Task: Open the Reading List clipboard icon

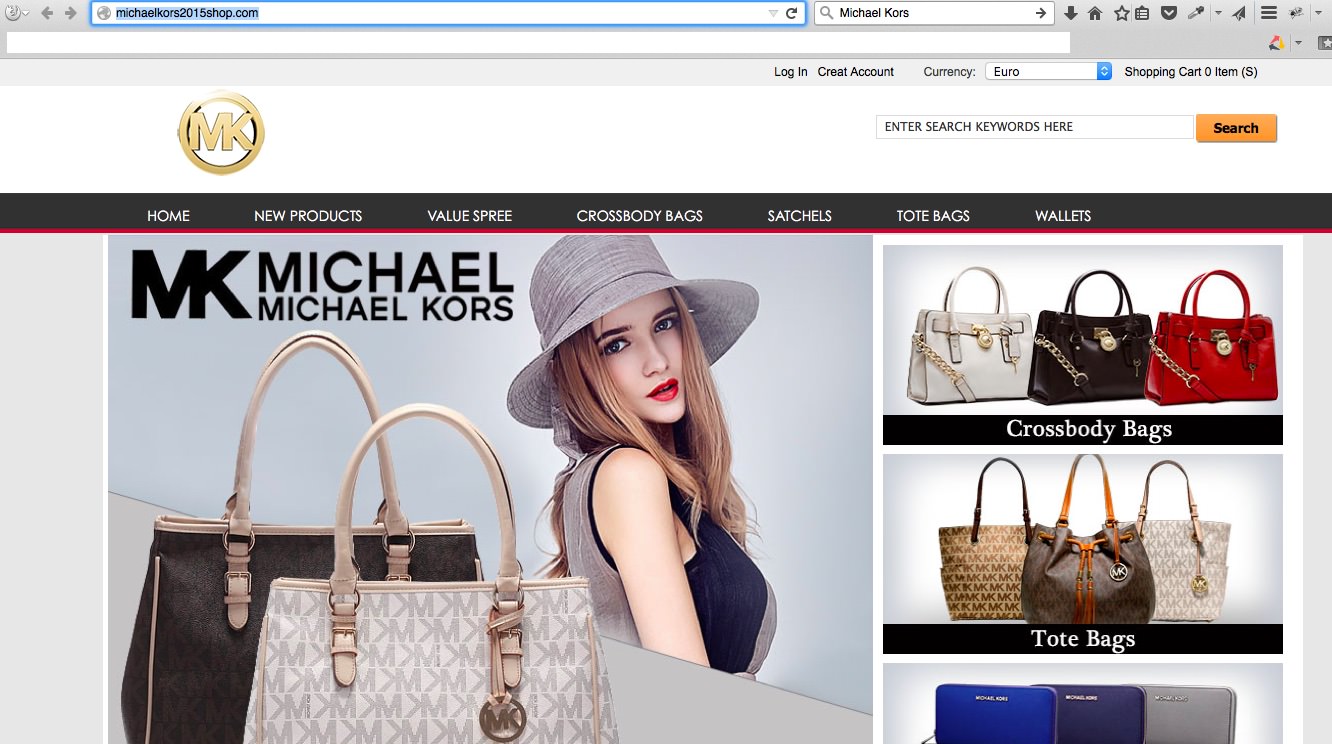Action: click(x=1142, y=13)
